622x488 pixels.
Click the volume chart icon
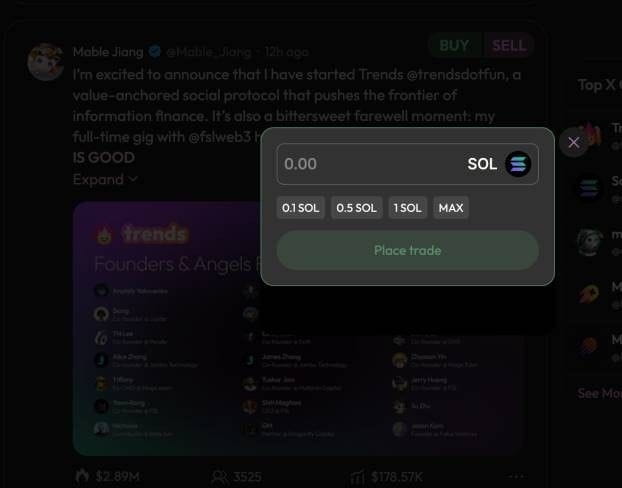358,476
